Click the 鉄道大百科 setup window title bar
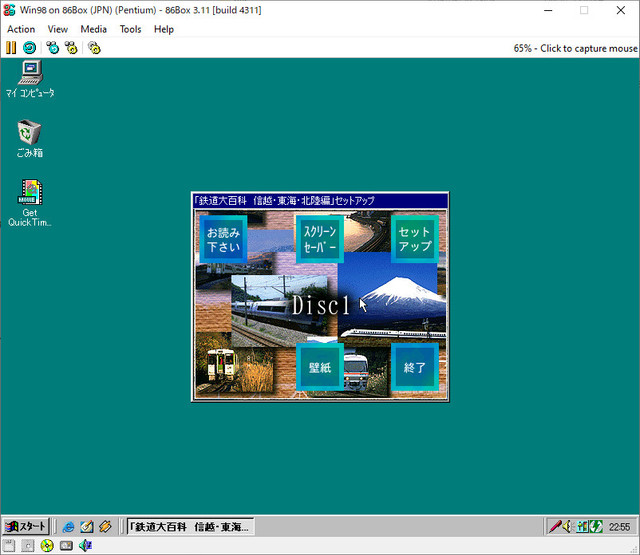This screenshot has width=640, height=555. [320, 201]
